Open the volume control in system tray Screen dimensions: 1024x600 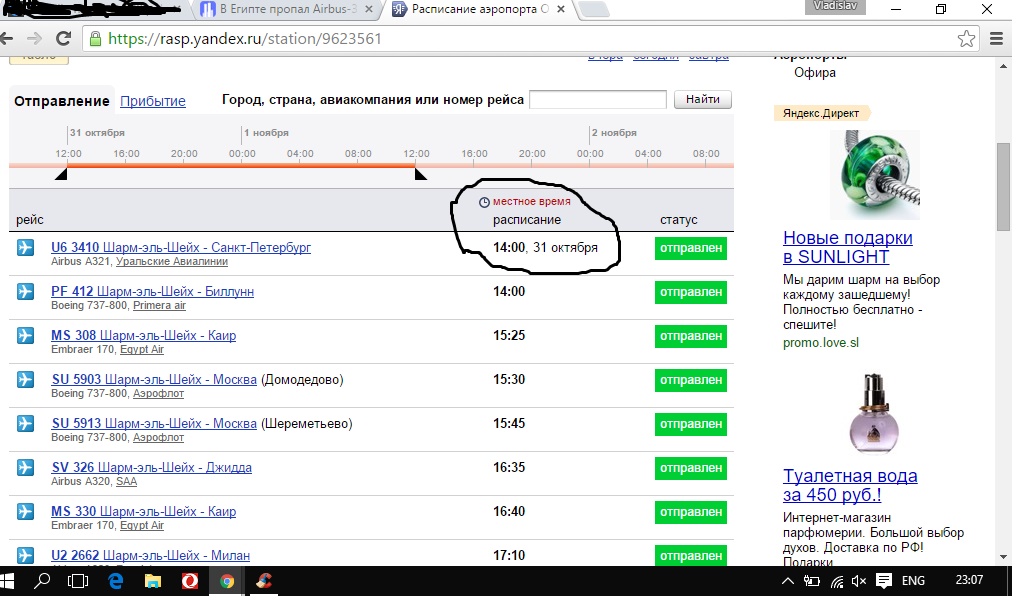(859, 581)
